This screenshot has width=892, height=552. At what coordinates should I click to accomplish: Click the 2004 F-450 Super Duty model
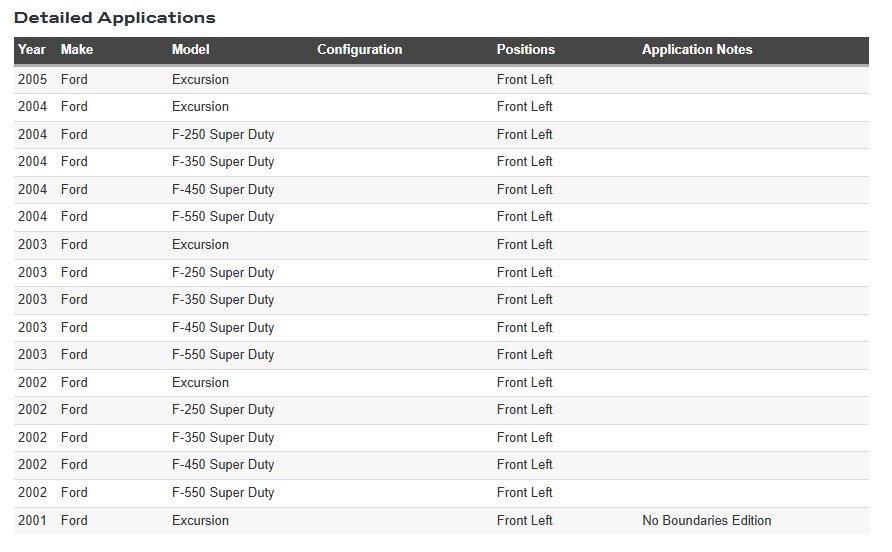(223, 190)
